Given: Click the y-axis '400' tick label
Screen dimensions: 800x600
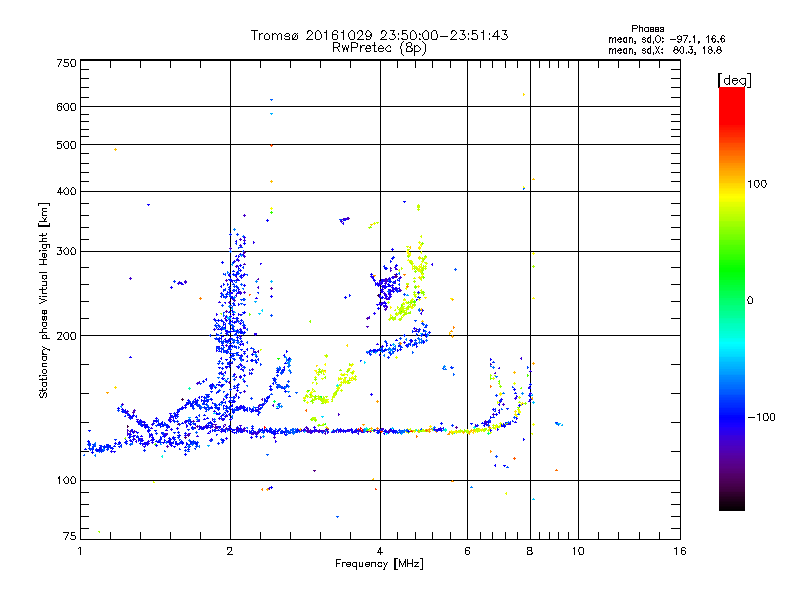Looking at the screenshot, I should 66,191.
